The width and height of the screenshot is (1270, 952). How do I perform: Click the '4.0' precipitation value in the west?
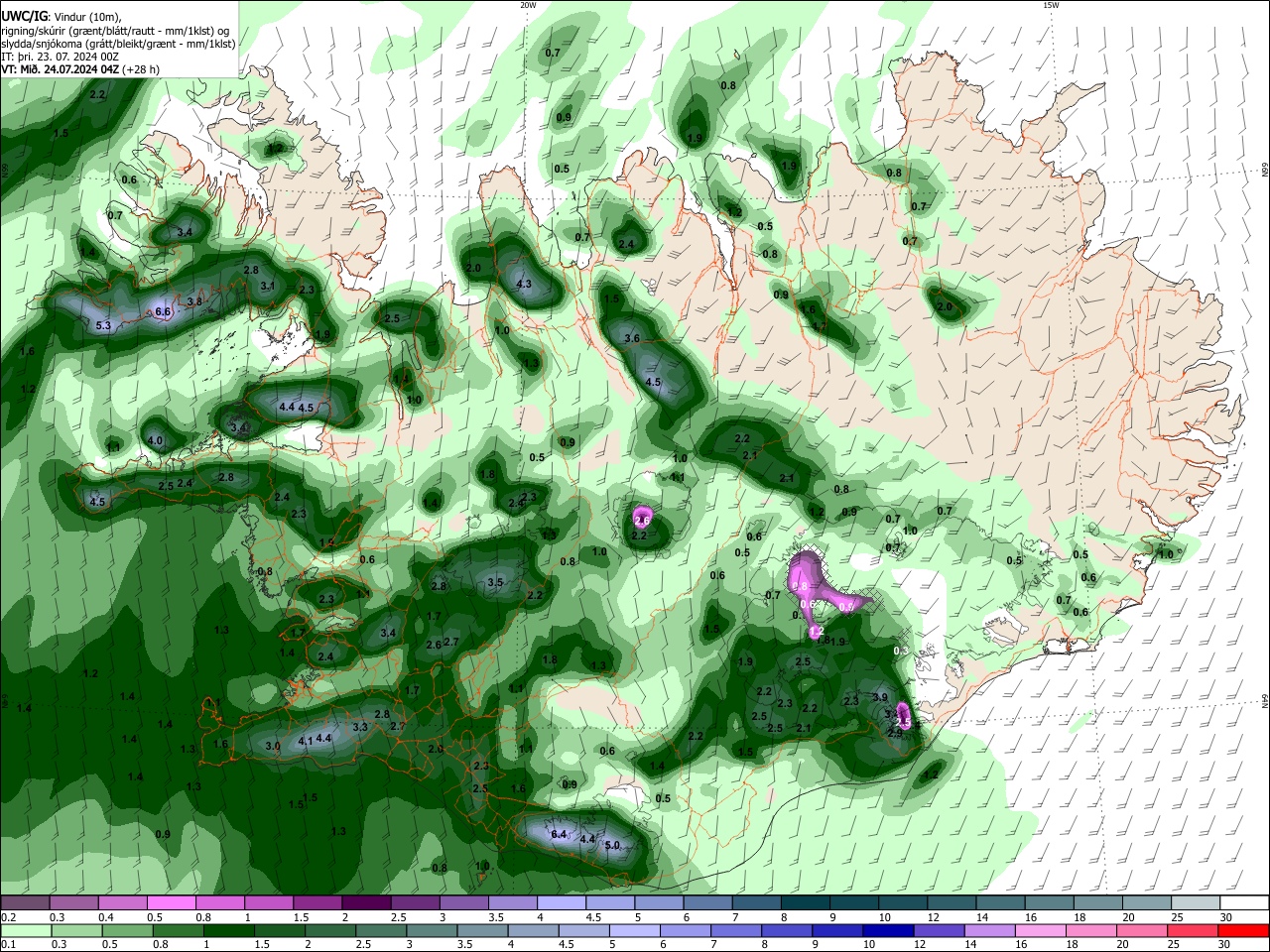(155, 440)
